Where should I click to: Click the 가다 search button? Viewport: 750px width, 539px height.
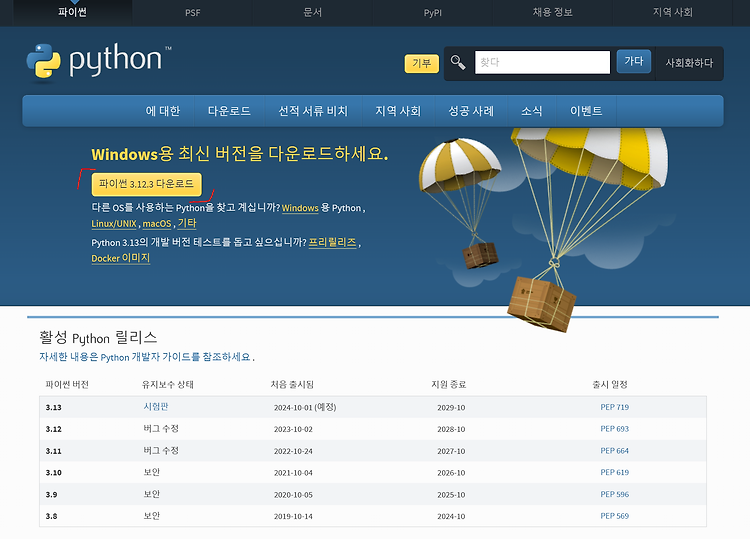tap(634, 61)
